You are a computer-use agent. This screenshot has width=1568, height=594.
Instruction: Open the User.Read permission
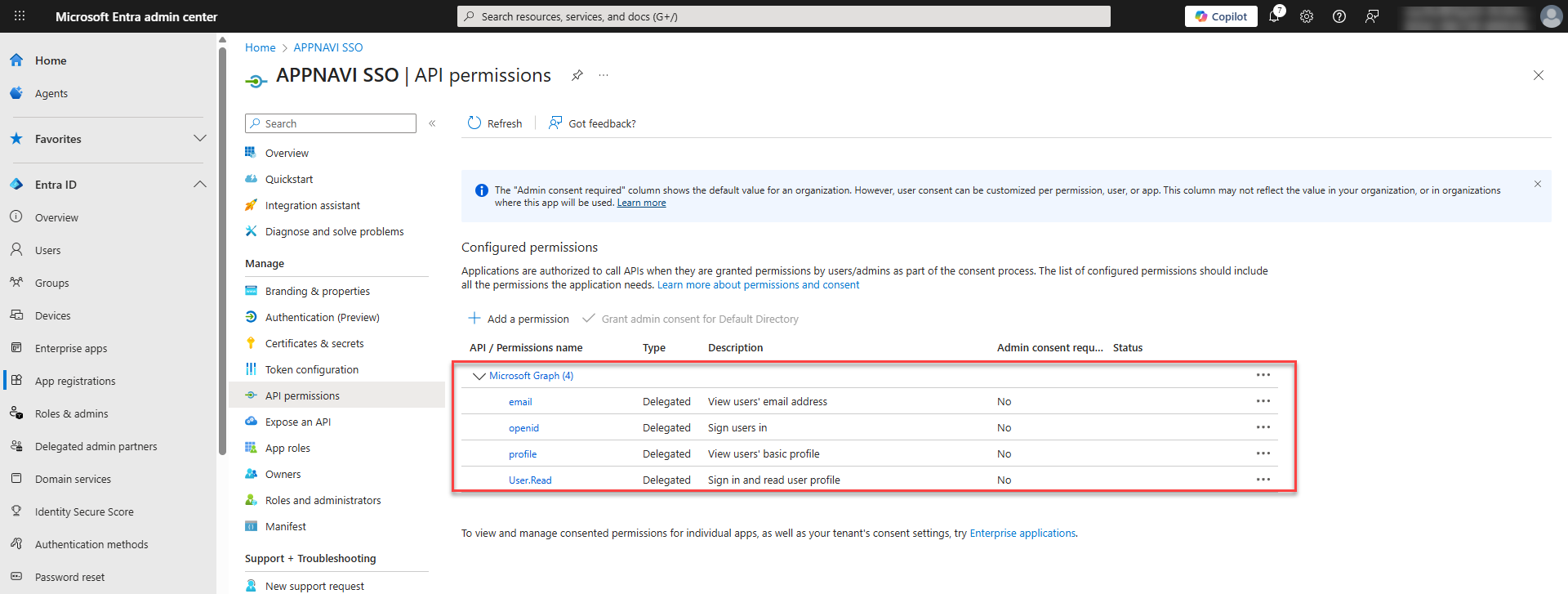tap(530, 480)
